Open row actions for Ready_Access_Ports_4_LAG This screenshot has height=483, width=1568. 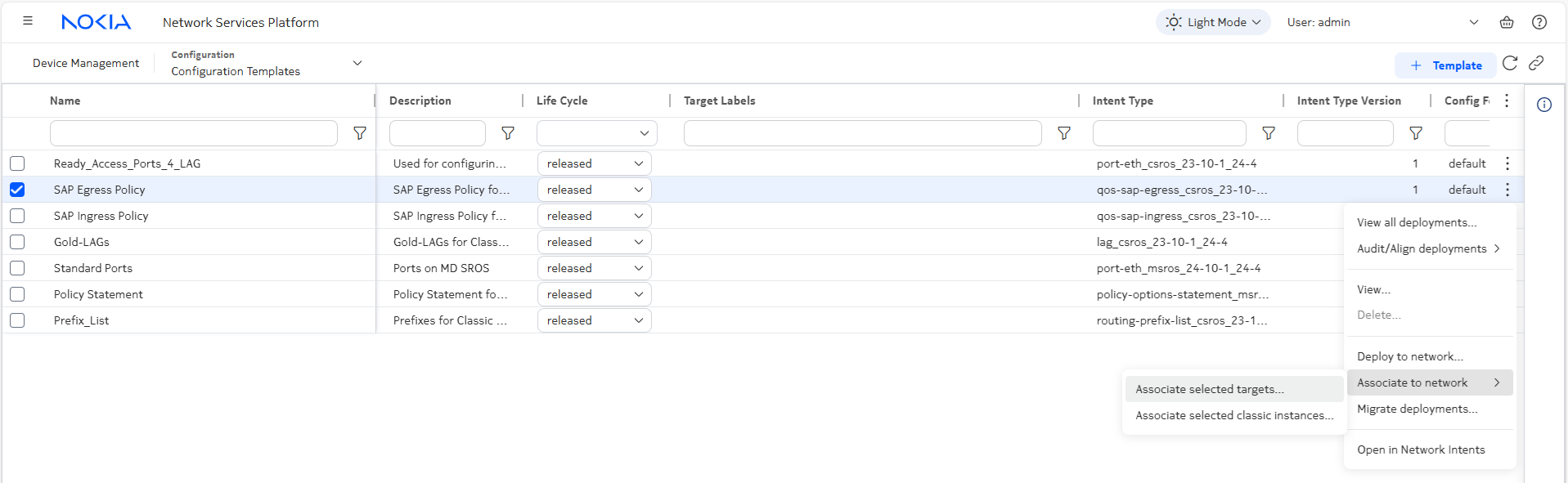(x=1507, y=163)
